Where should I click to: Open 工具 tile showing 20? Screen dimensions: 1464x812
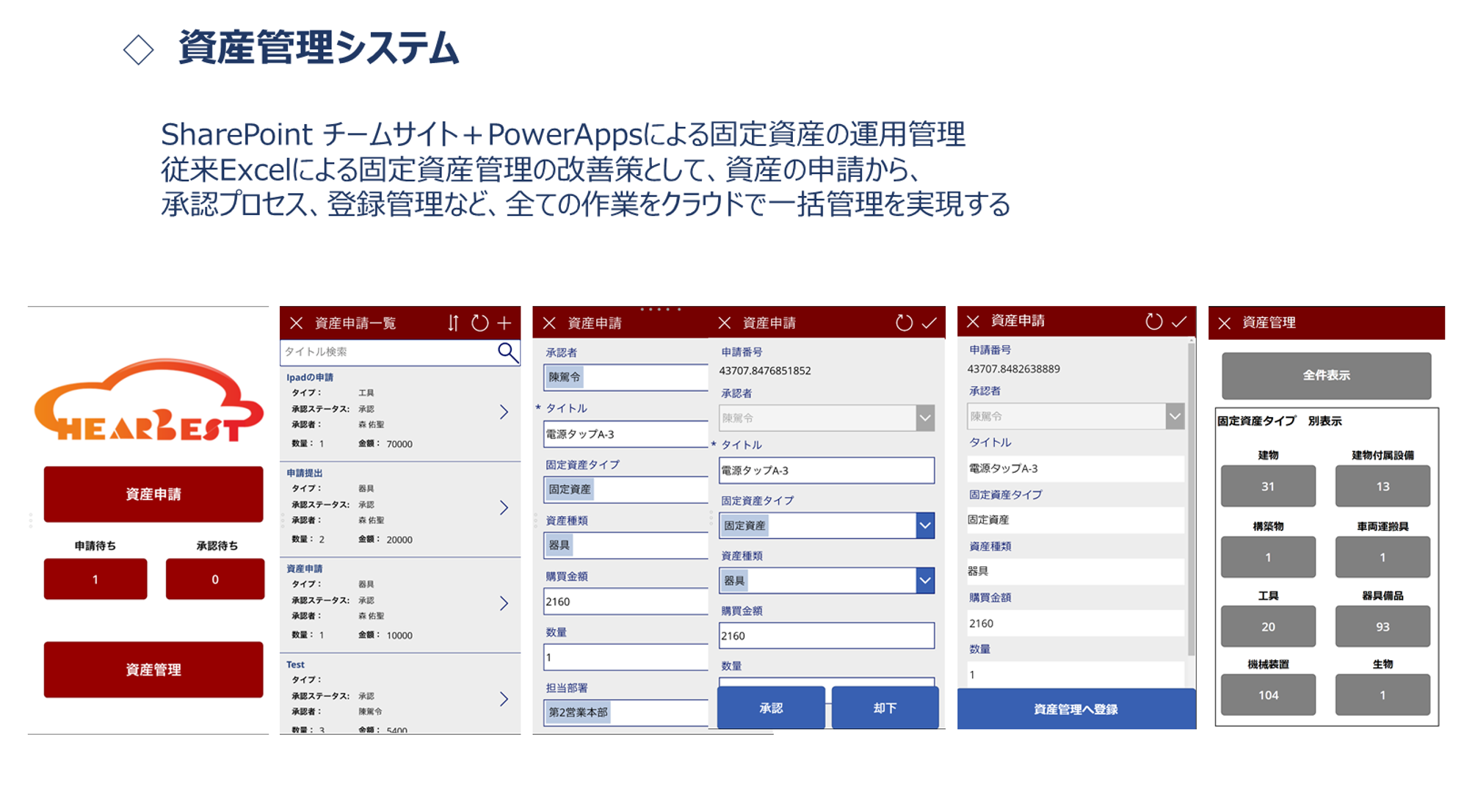[1268, 626]
